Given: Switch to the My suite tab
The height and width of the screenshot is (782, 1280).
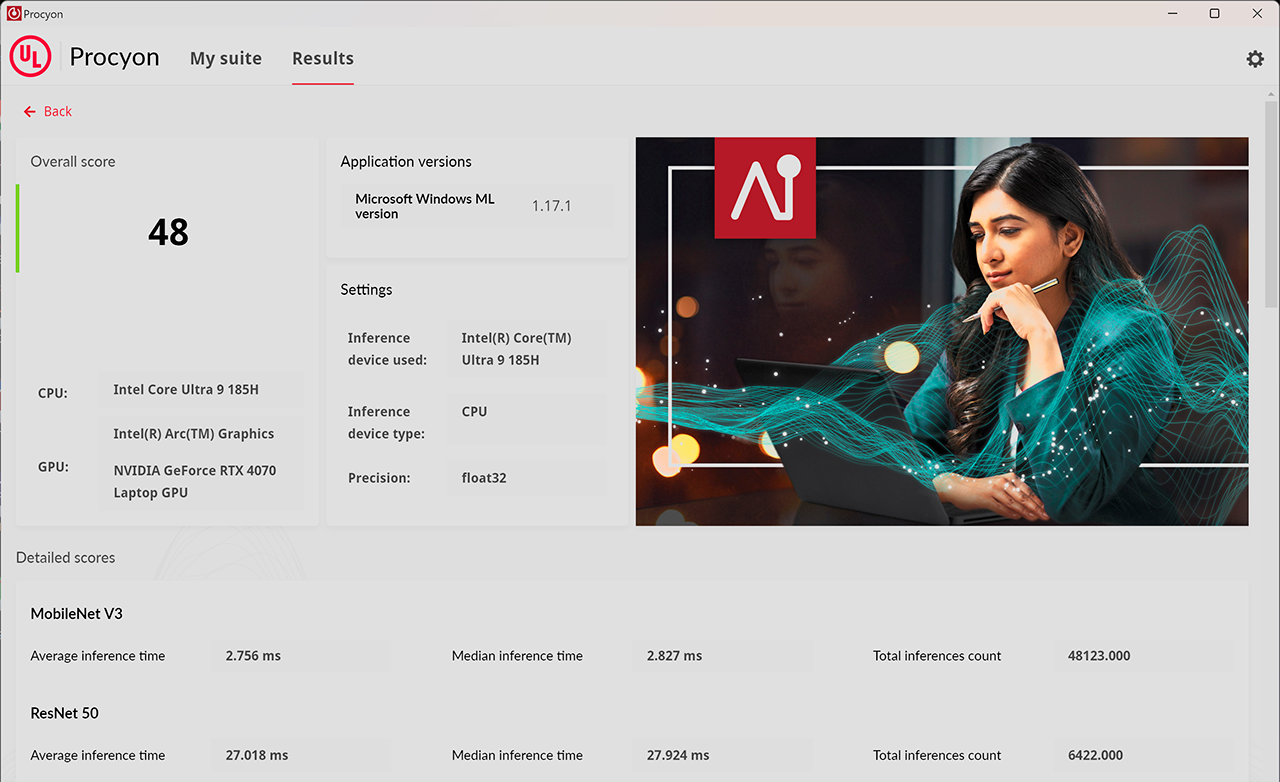Looking at the screenshot, I should [x=226, y=58].
